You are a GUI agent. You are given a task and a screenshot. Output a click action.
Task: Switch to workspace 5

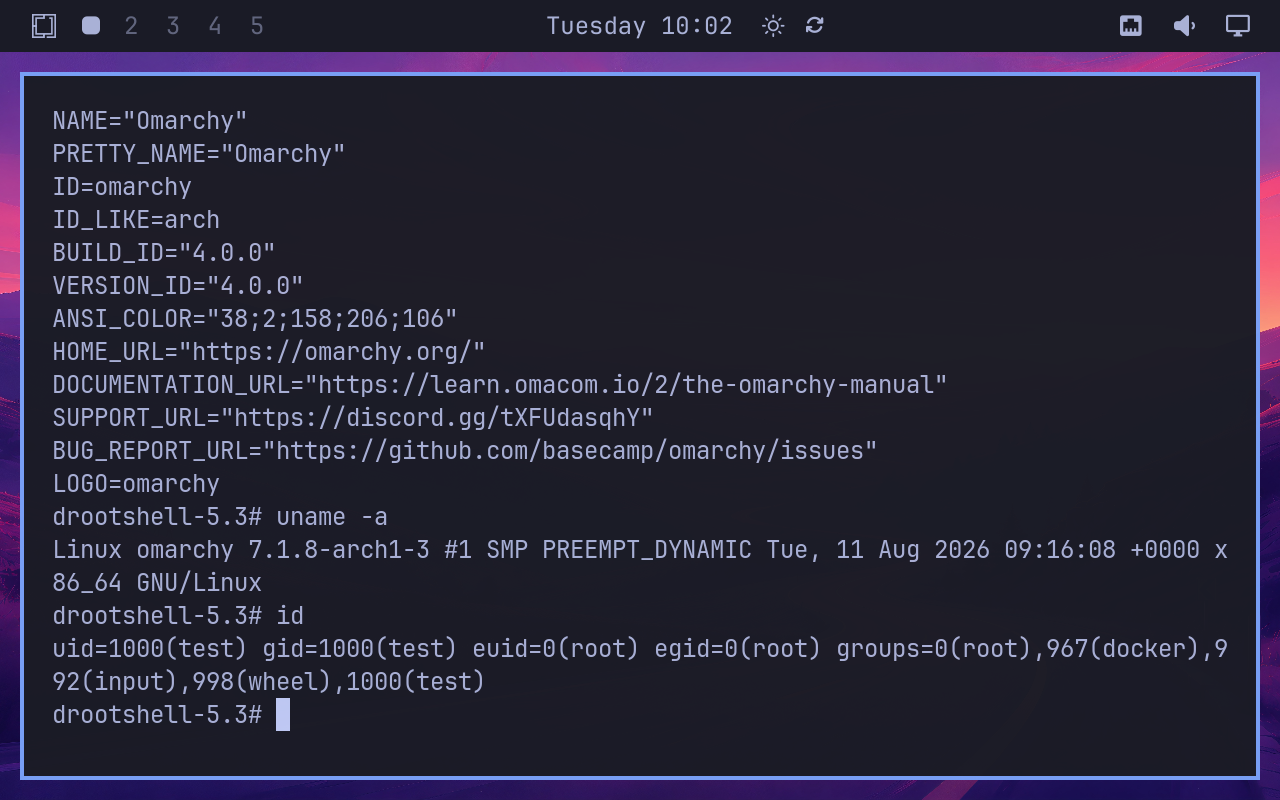coord(257,26)
